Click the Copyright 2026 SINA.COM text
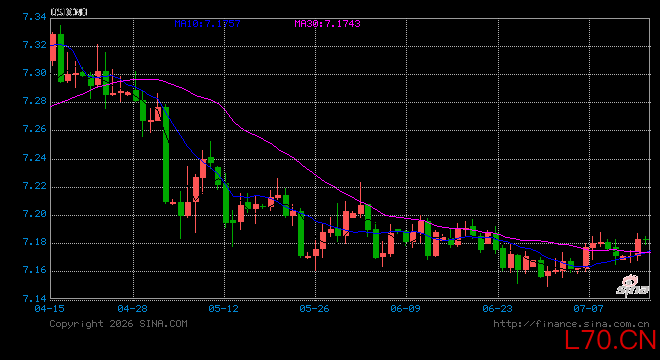660x360 pixels. point(118,324)
